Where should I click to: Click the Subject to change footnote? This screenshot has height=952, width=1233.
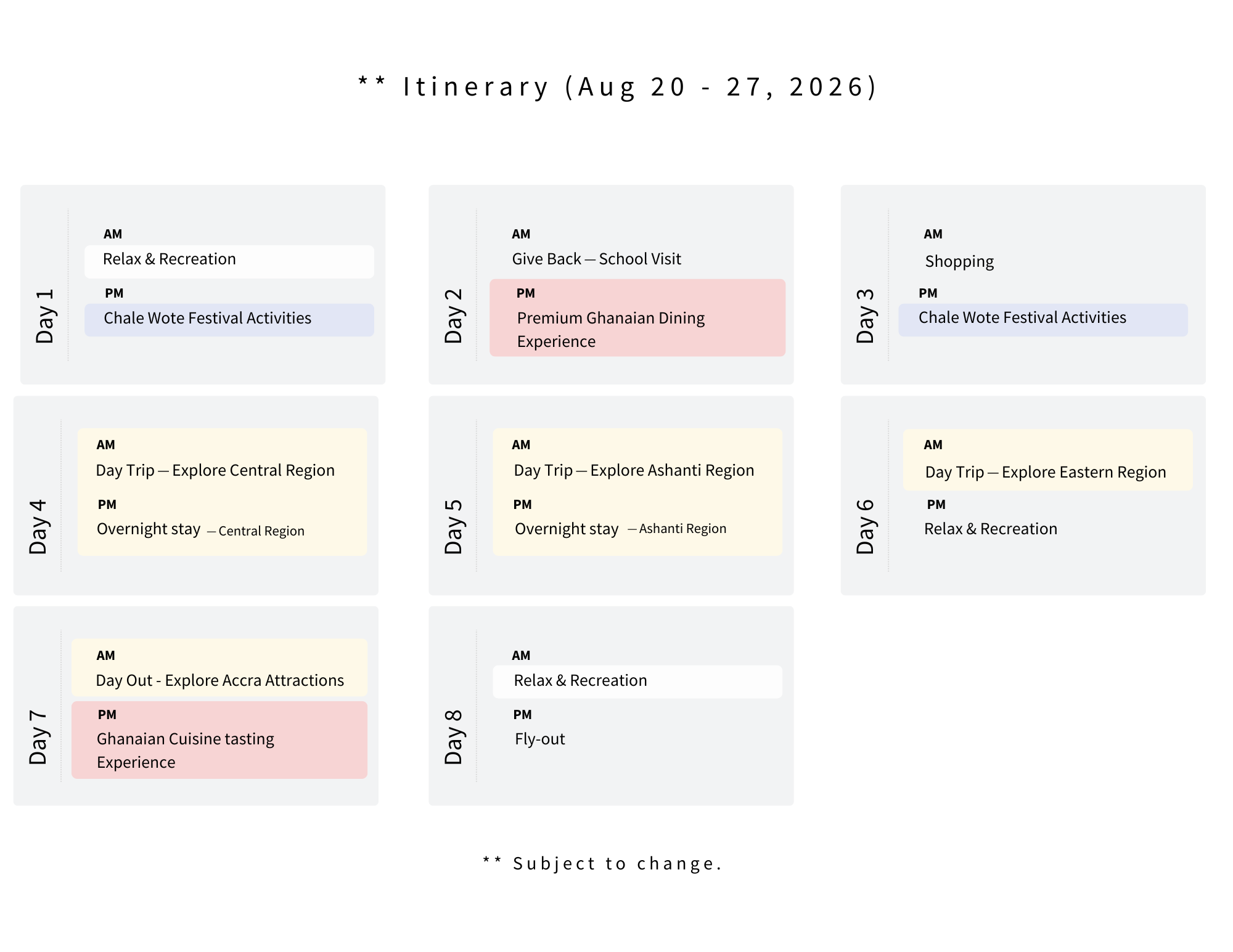tap(602, 864)
